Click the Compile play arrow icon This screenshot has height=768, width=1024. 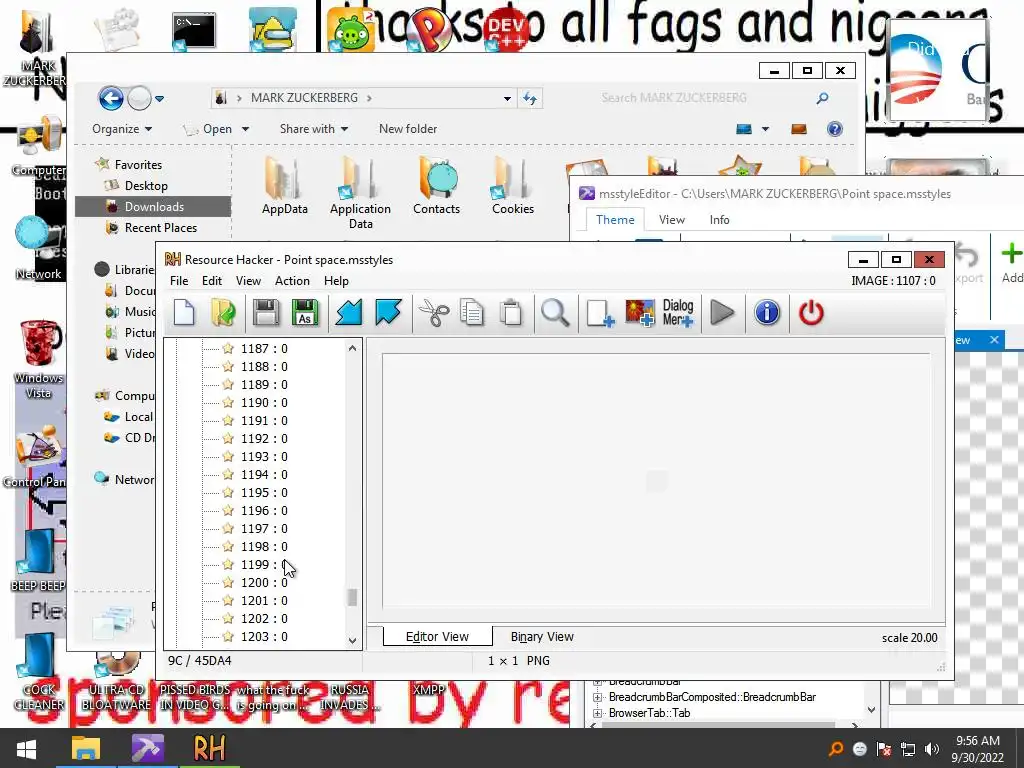click(x=722, y=313)
